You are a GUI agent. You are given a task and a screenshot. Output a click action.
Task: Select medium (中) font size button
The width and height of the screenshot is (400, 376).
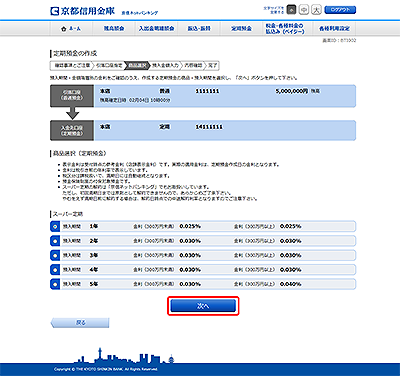point(304,10)
